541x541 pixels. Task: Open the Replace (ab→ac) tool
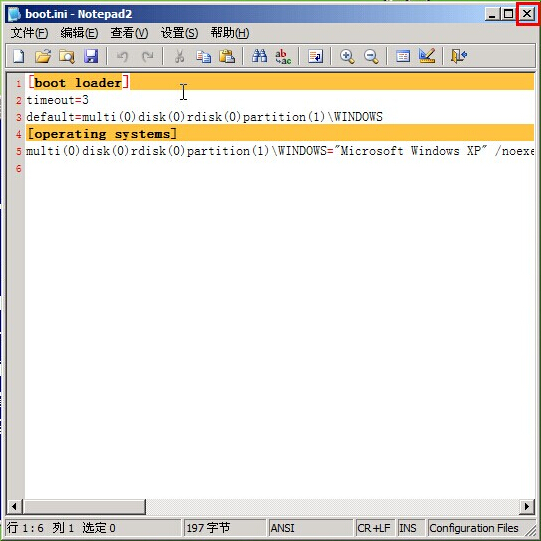(x=283, y=56)
